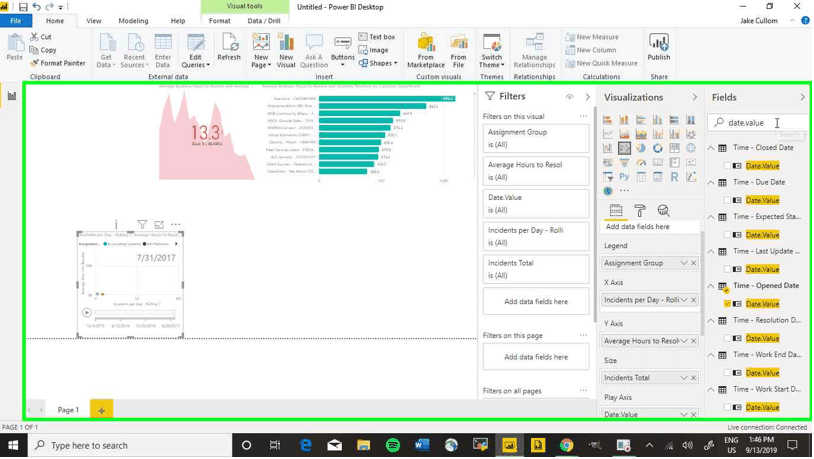Collapse the Visualizations pane arrow
The height and width of the screenshot is (459, 814).
695,97
